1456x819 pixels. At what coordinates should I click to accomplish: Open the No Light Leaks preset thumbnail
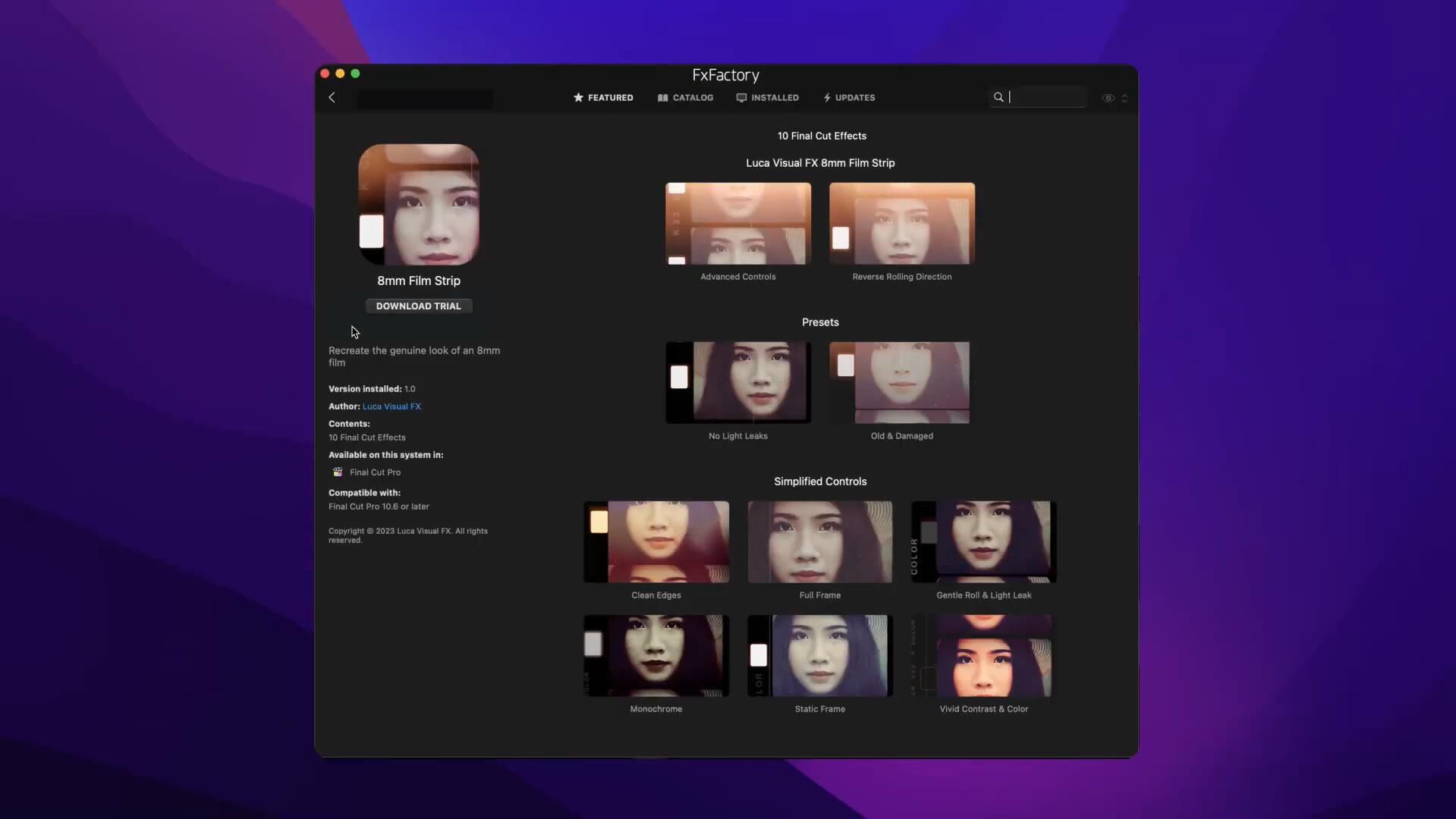pos(738,383)
